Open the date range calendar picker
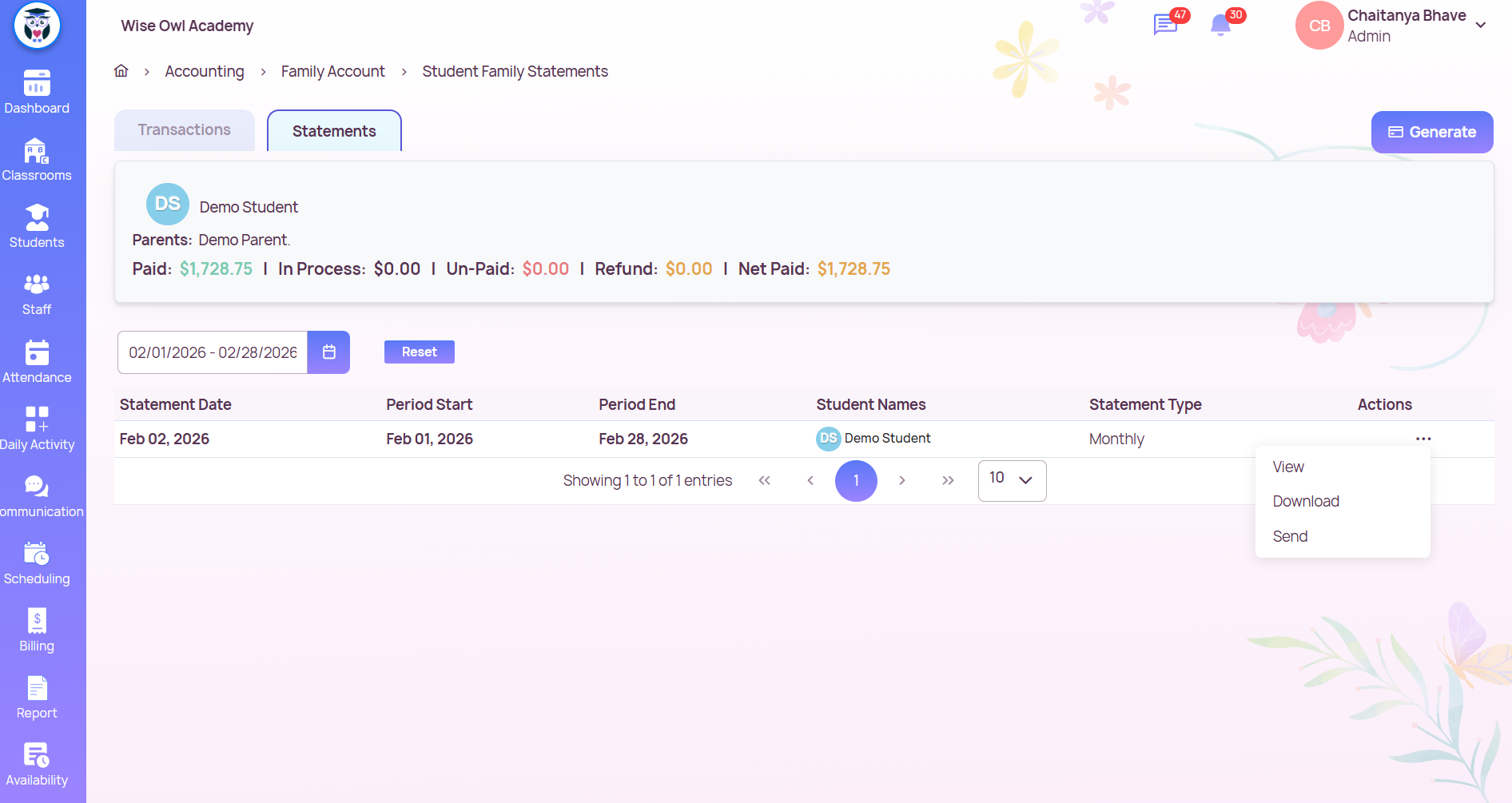 point(328,352)
